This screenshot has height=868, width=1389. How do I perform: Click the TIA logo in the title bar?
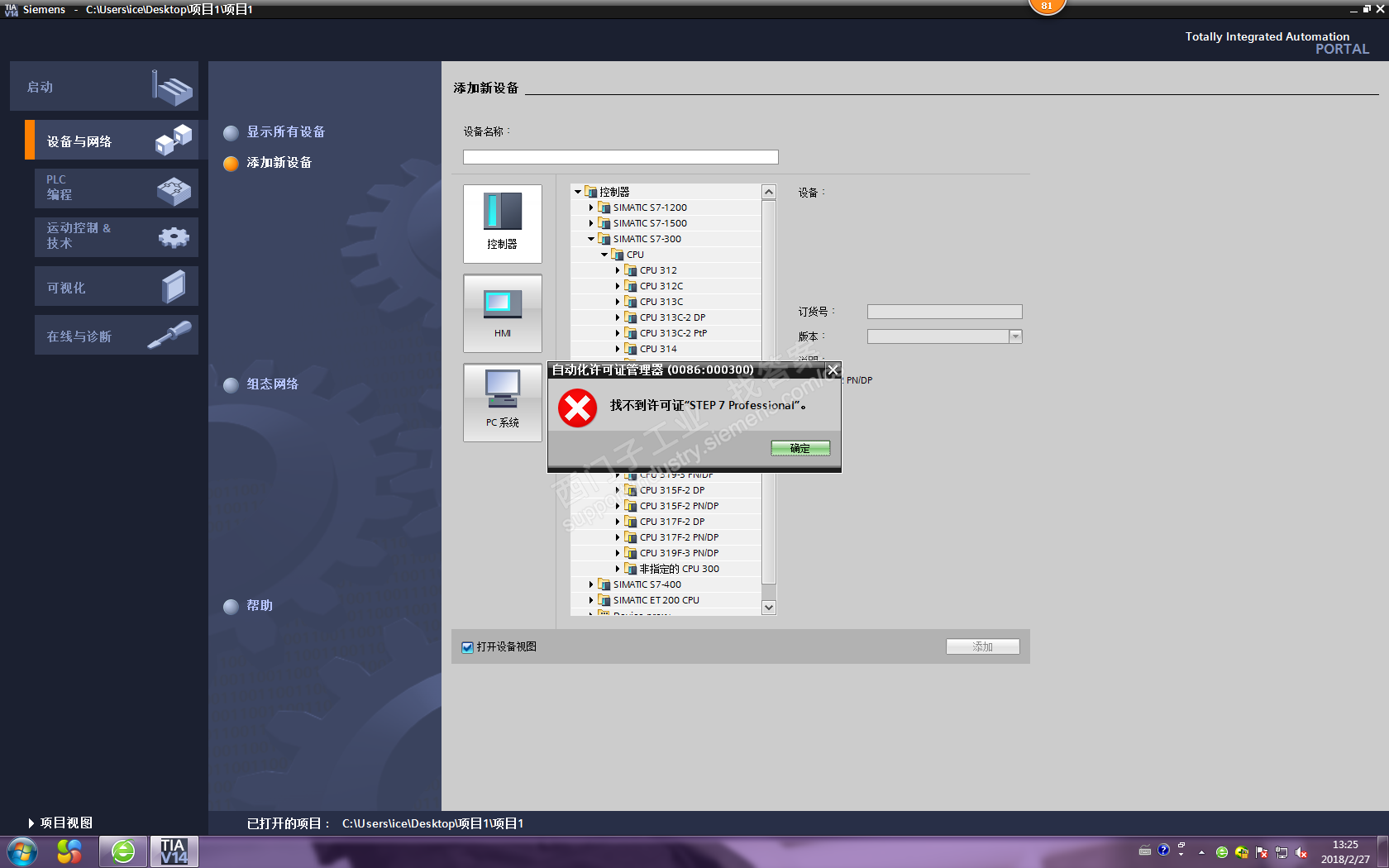(x=12, y=9)
